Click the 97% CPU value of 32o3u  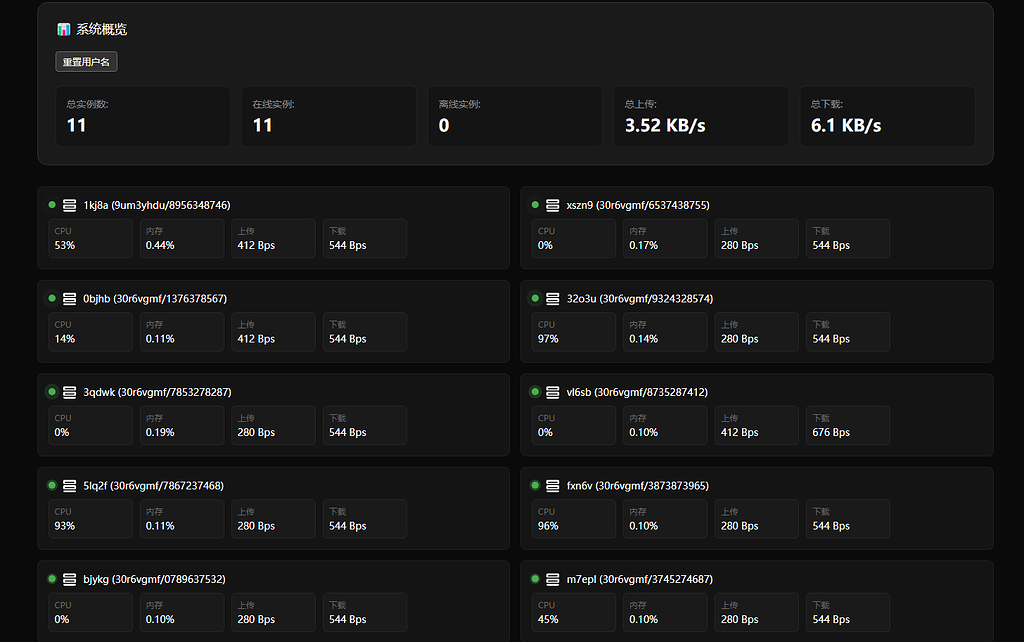548,339
